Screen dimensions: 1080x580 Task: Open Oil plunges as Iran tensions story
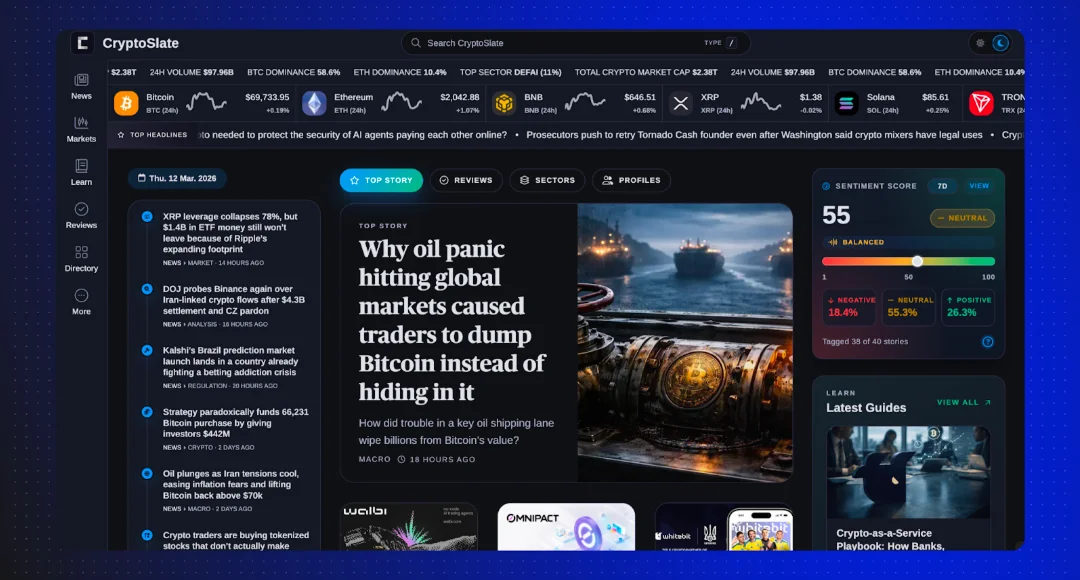[x=231, y=484]
